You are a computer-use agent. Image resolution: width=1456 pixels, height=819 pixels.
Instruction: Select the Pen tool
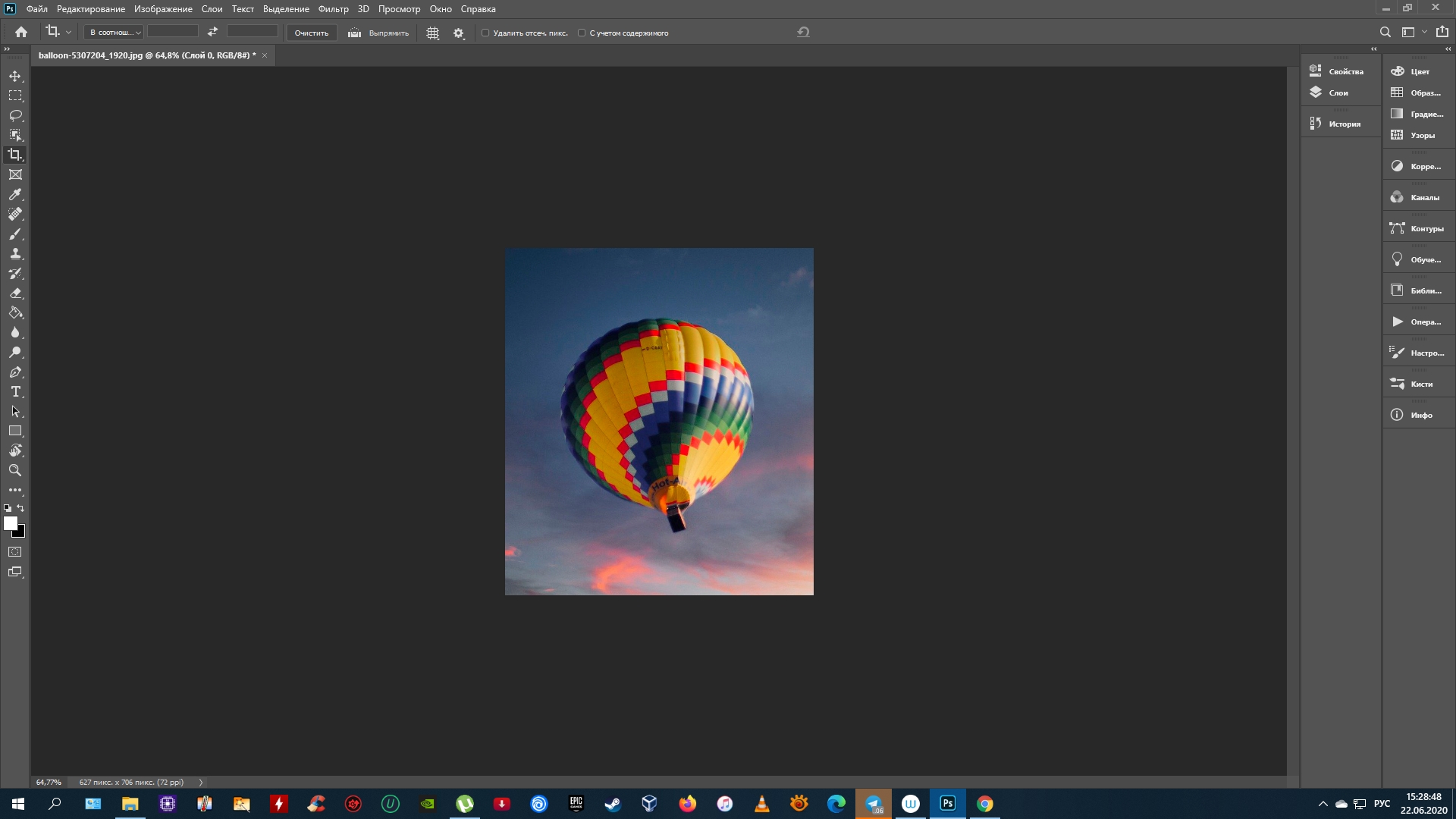[15, 372]
